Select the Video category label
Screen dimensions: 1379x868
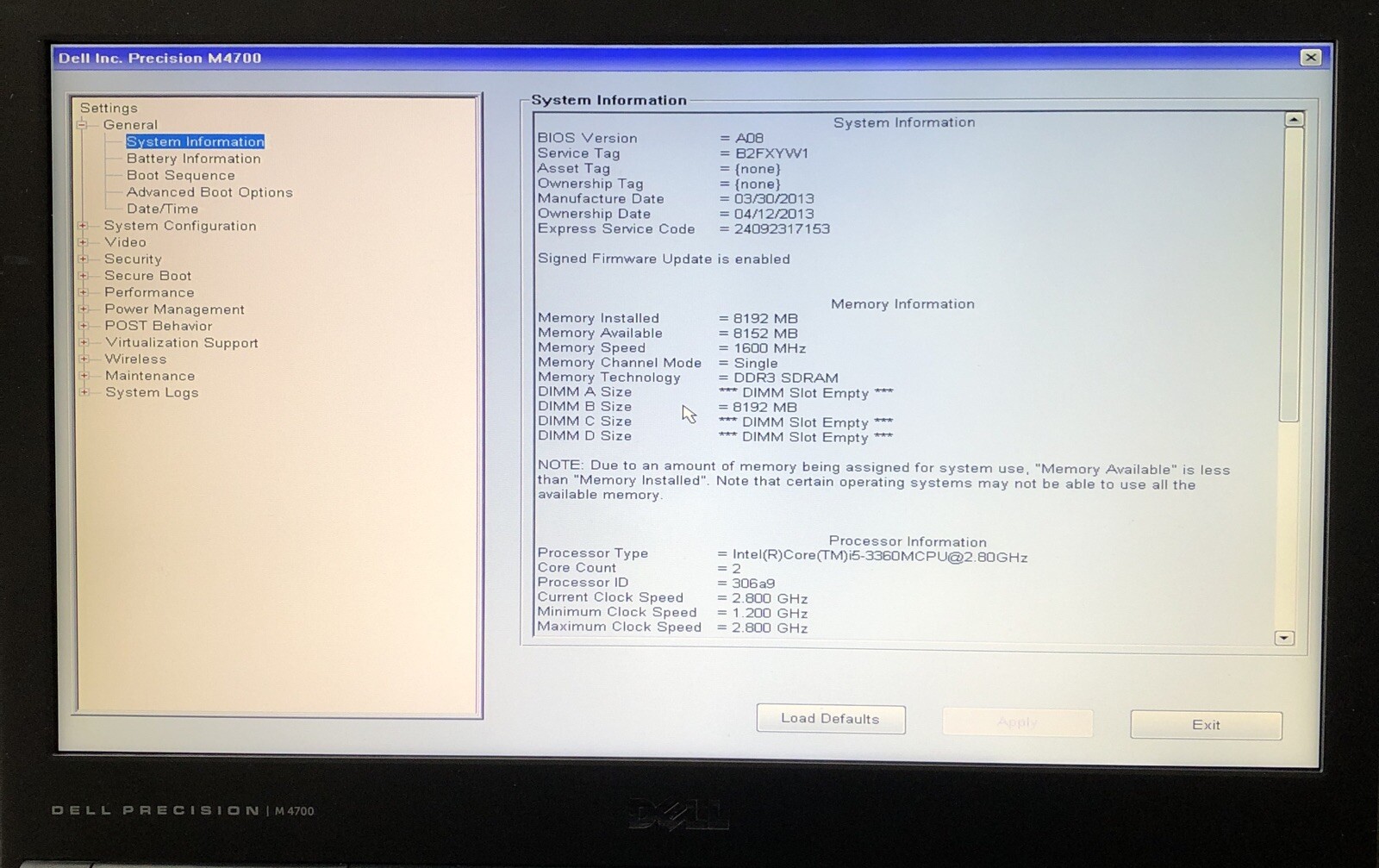pos(125,242)
